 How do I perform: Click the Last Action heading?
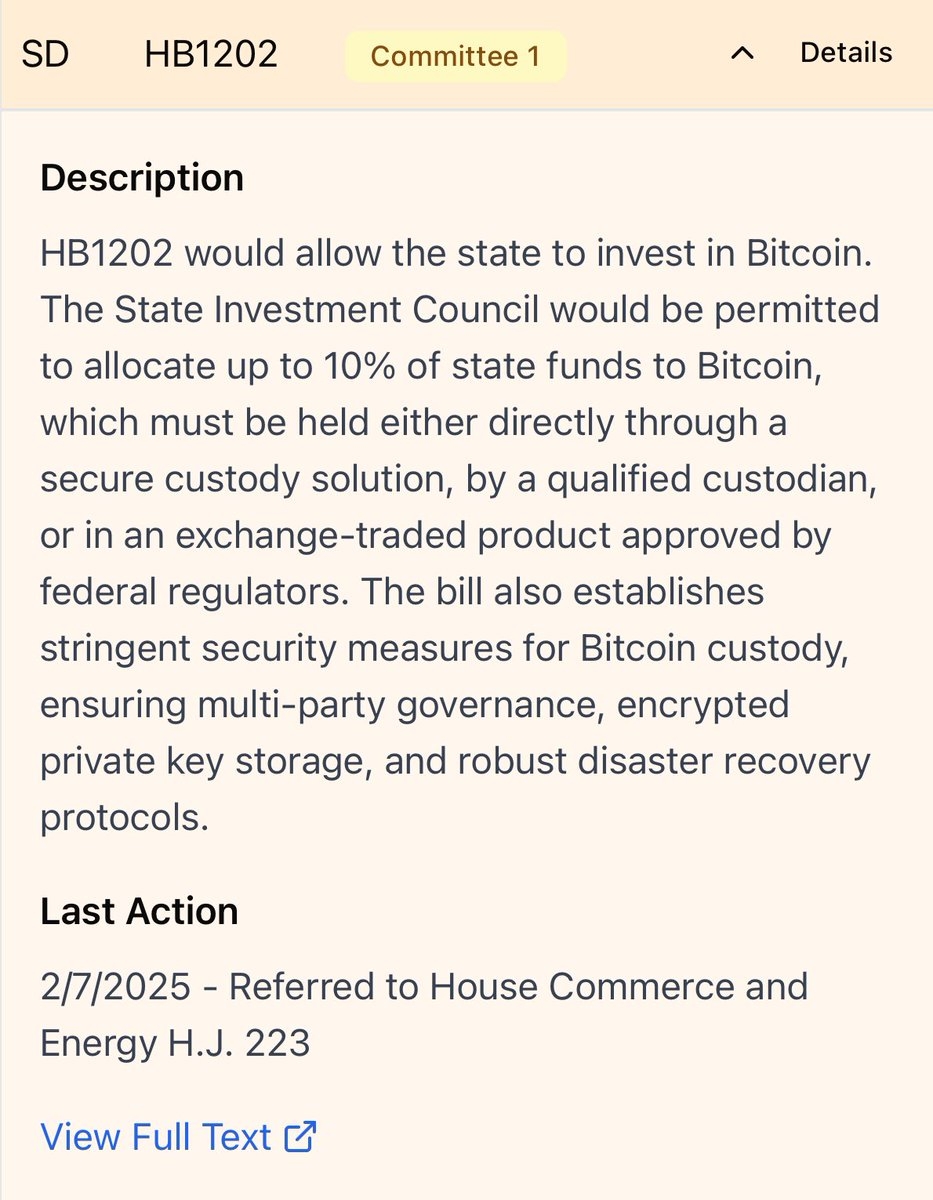(x=139, y=911)
